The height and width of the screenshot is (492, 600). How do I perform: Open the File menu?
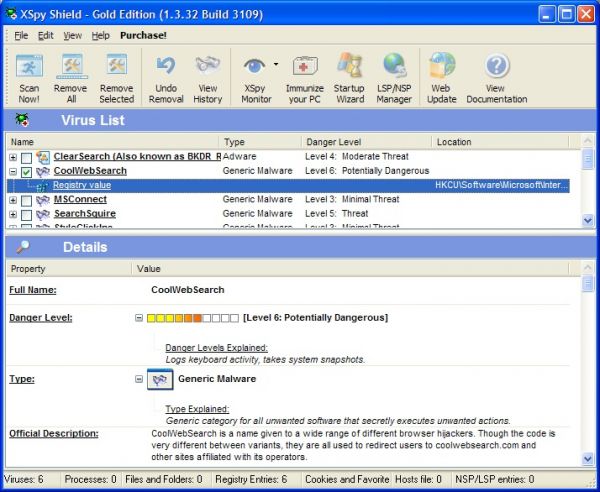21,35
